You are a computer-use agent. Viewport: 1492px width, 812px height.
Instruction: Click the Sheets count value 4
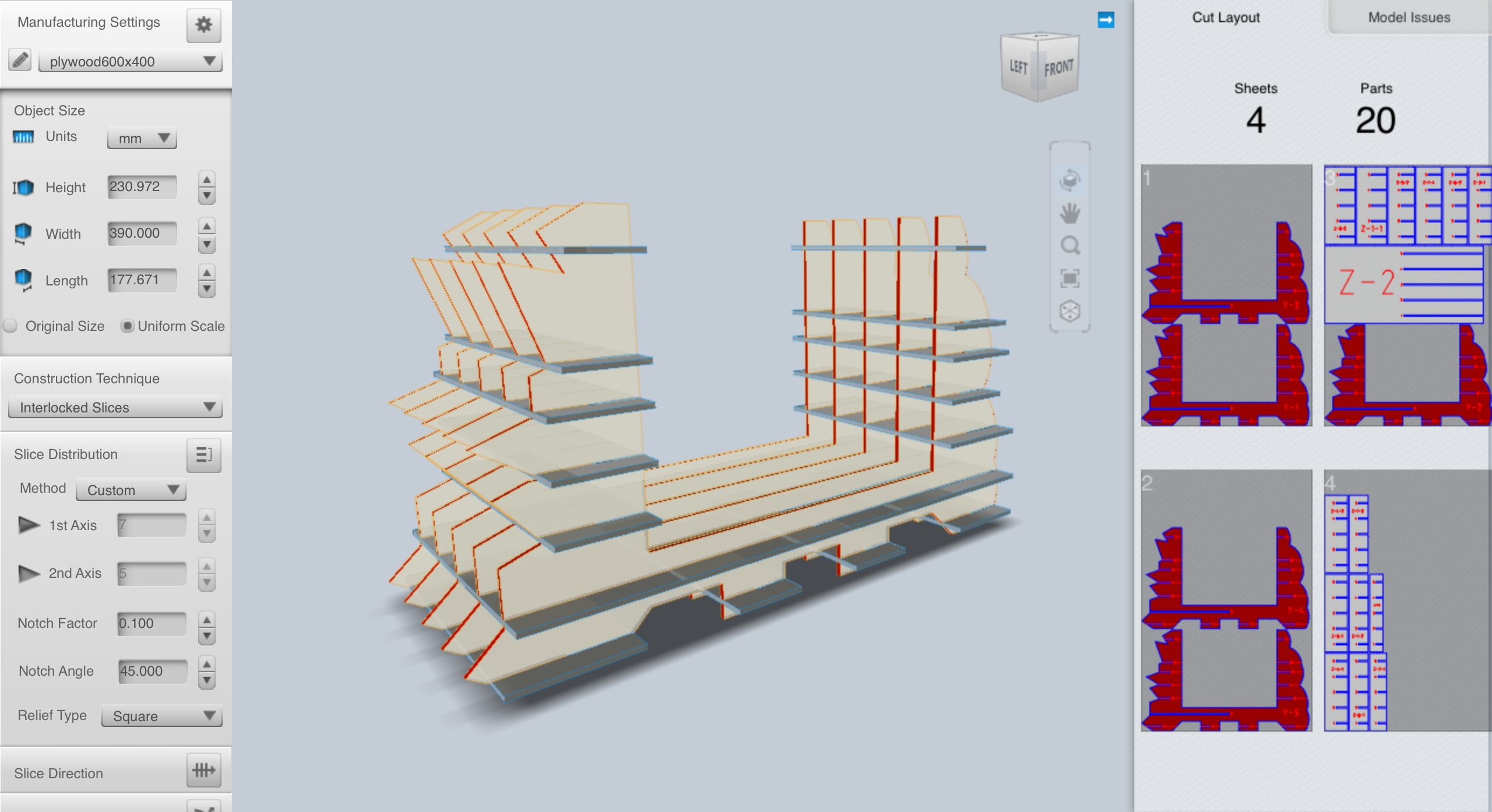coord(1255,121)
